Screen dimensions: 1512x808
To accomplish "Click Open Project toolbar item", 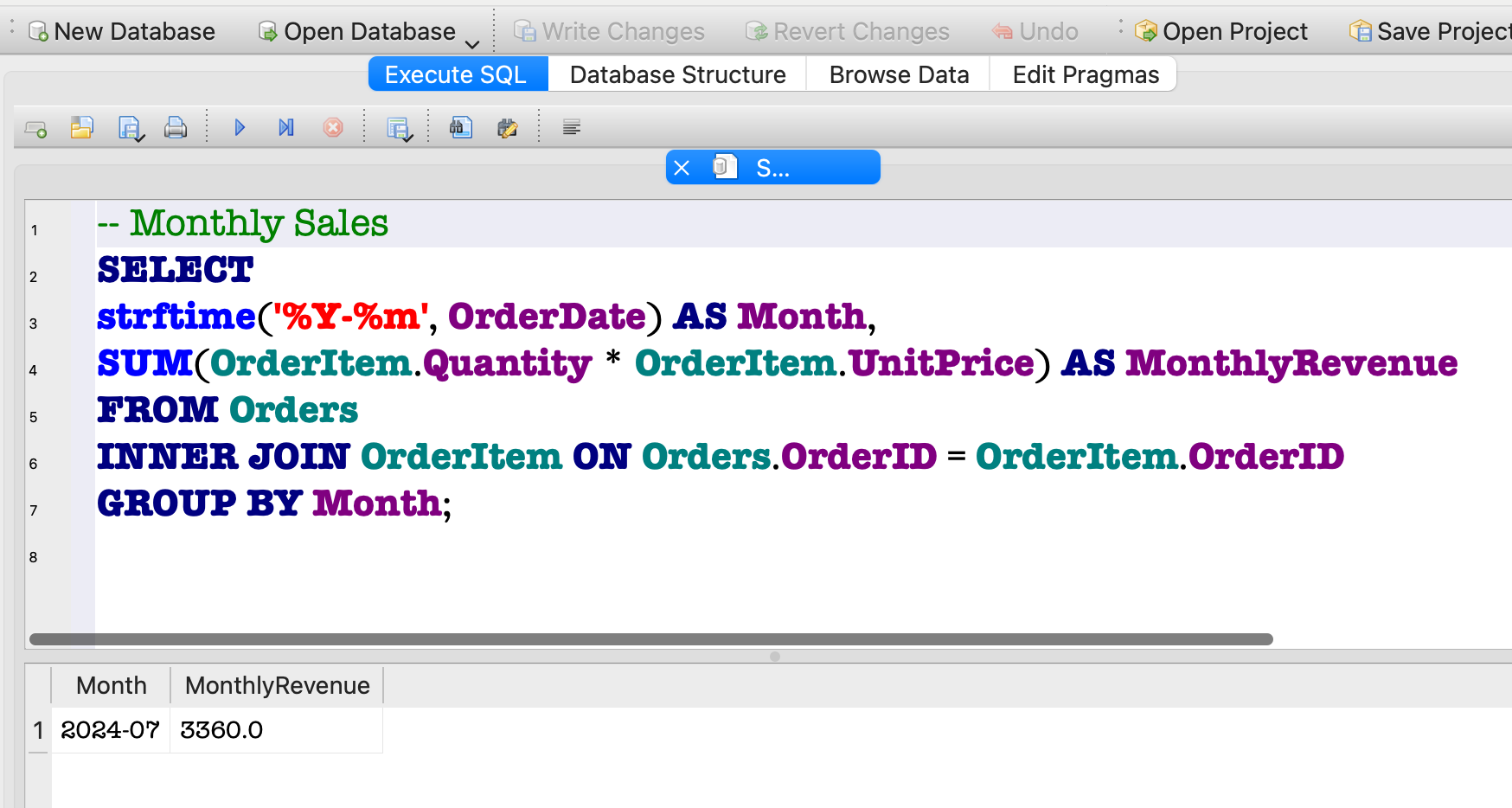I will pos(1221,31).
